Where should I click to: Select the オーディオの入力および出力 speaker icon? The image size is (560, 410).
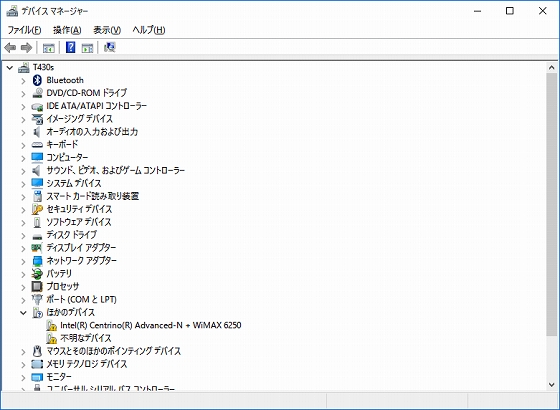click(x=37, y=132)
